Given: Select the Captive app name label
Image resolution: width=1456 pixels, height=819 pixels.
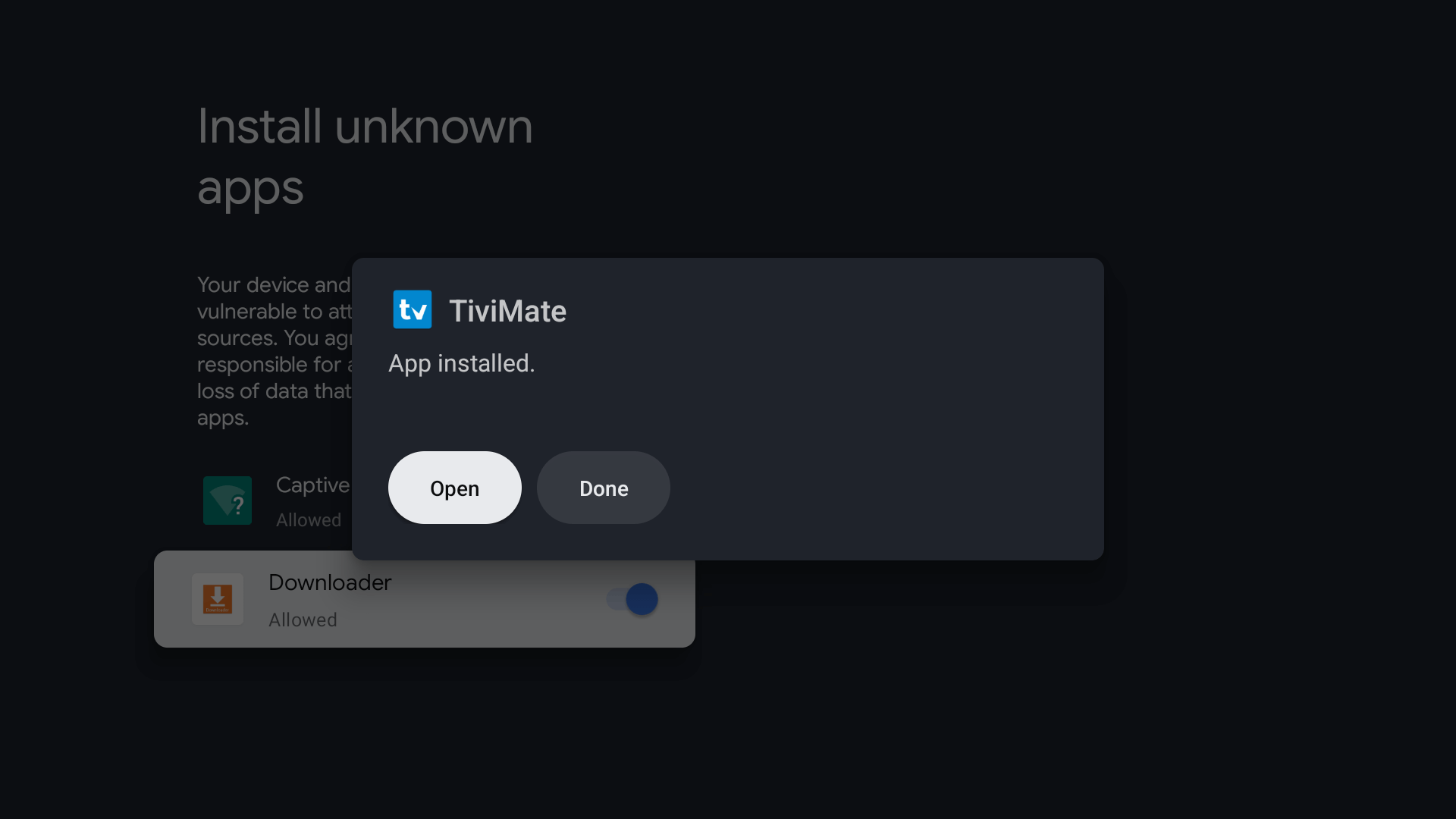Looking at the screenshot, I should coord(312,485).
